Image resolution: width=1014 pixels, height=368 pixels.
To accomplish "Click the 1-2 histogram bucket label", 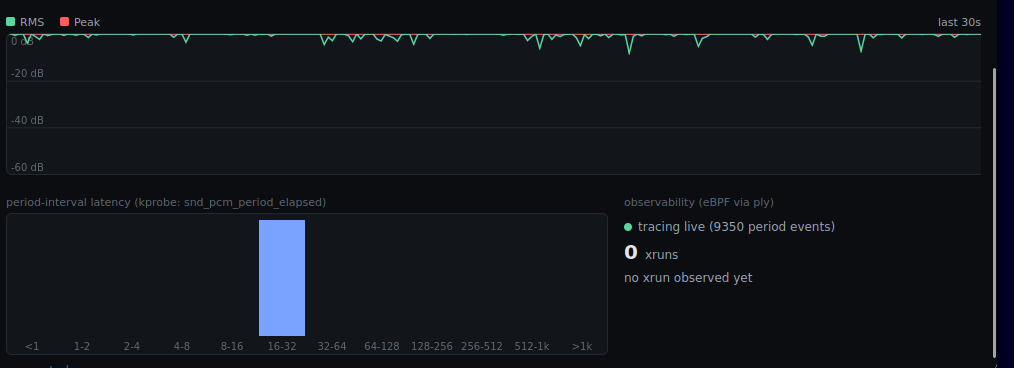I will (81, 347).
